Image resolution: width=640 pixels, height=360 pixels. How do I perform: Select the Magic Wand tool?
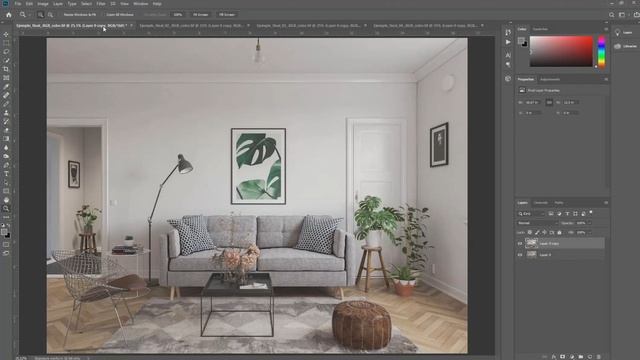(x=6, y=60)
